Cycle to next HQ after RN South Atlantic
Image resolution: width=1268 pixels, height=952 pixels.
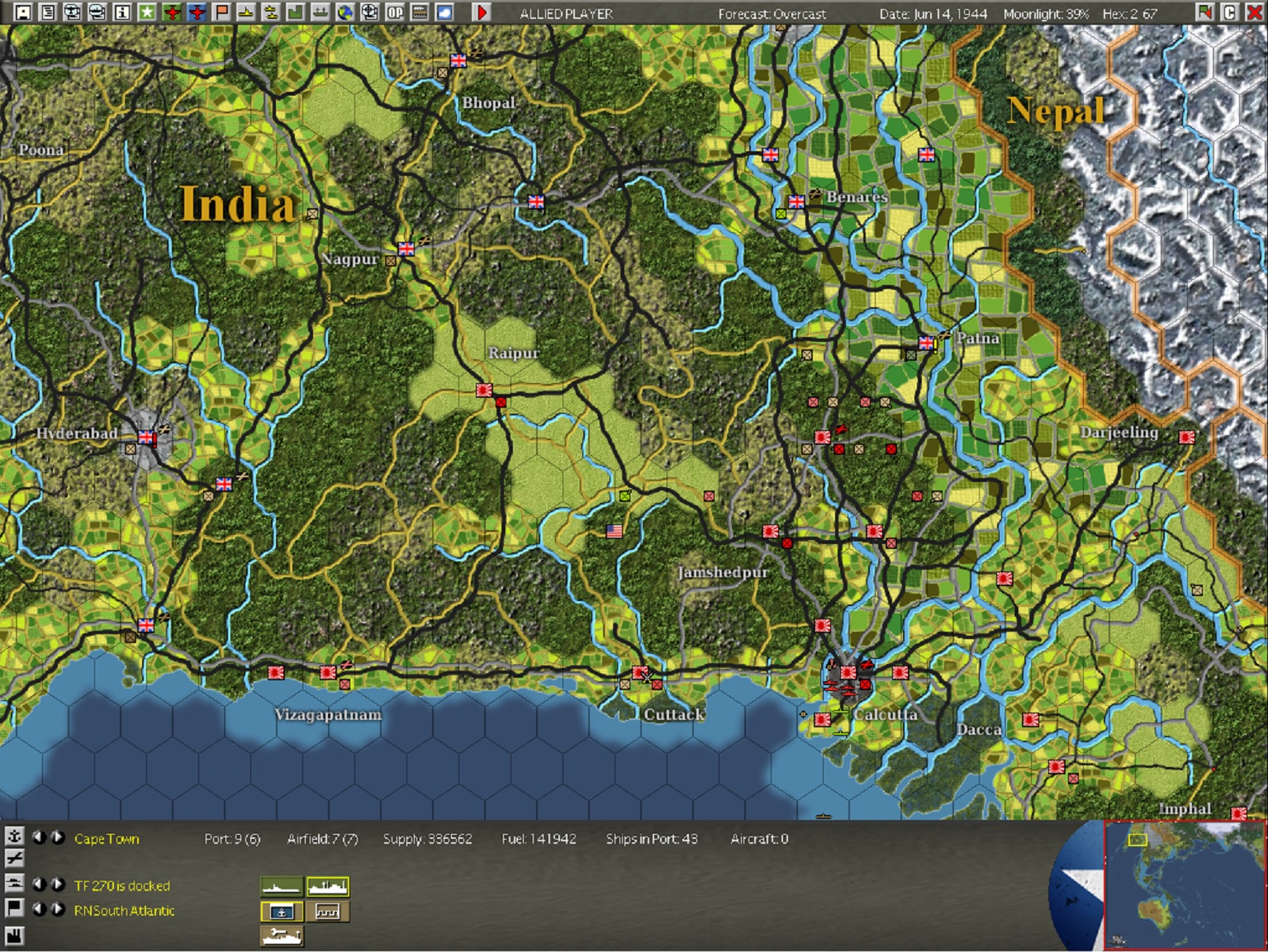pos(58,909)
